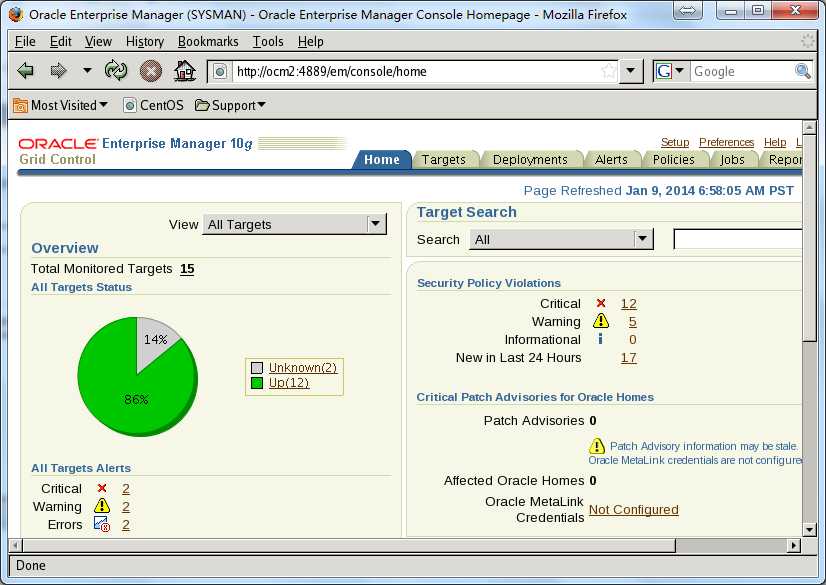This screenshot has height=585, width=826.
Task: Open the Target Search type dropdown
Action: click(561, 240)
